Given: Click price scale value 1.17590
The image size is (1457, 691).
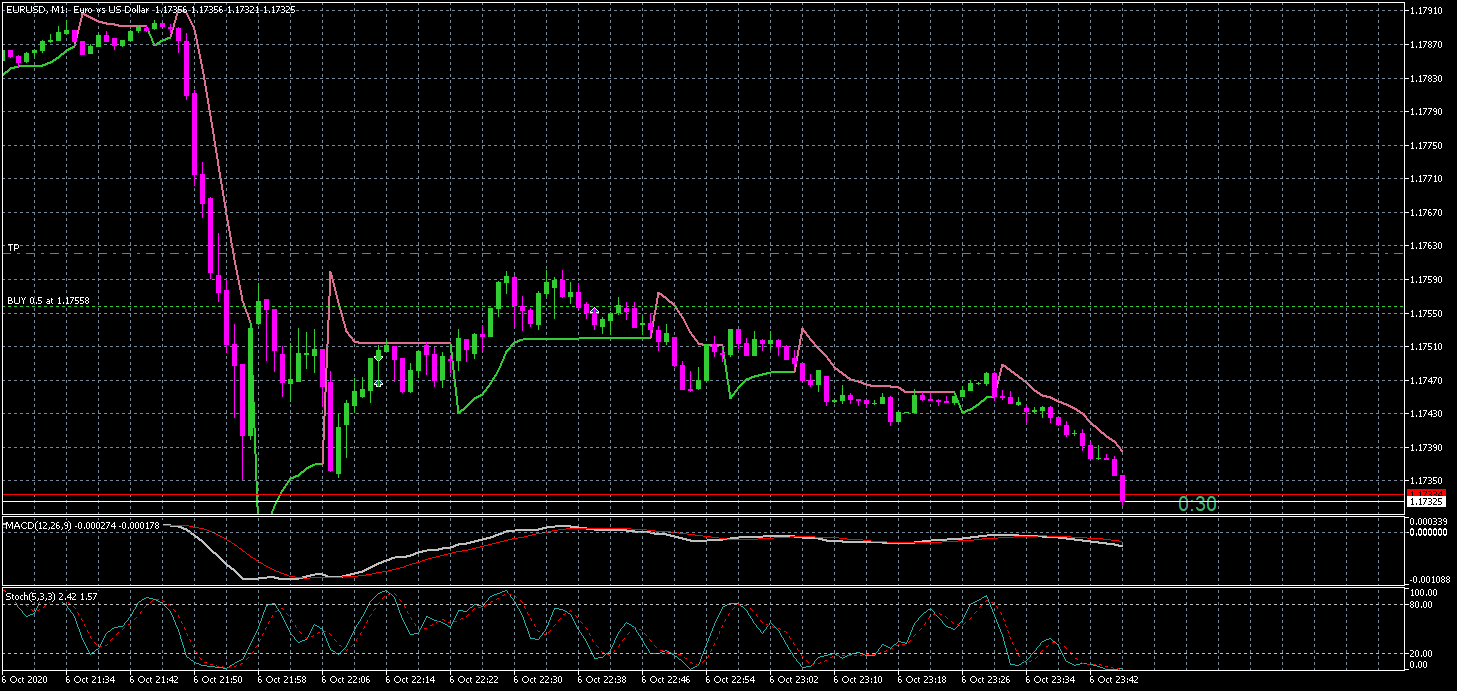Looking at the screenshot, I should tap(1425, 280).
